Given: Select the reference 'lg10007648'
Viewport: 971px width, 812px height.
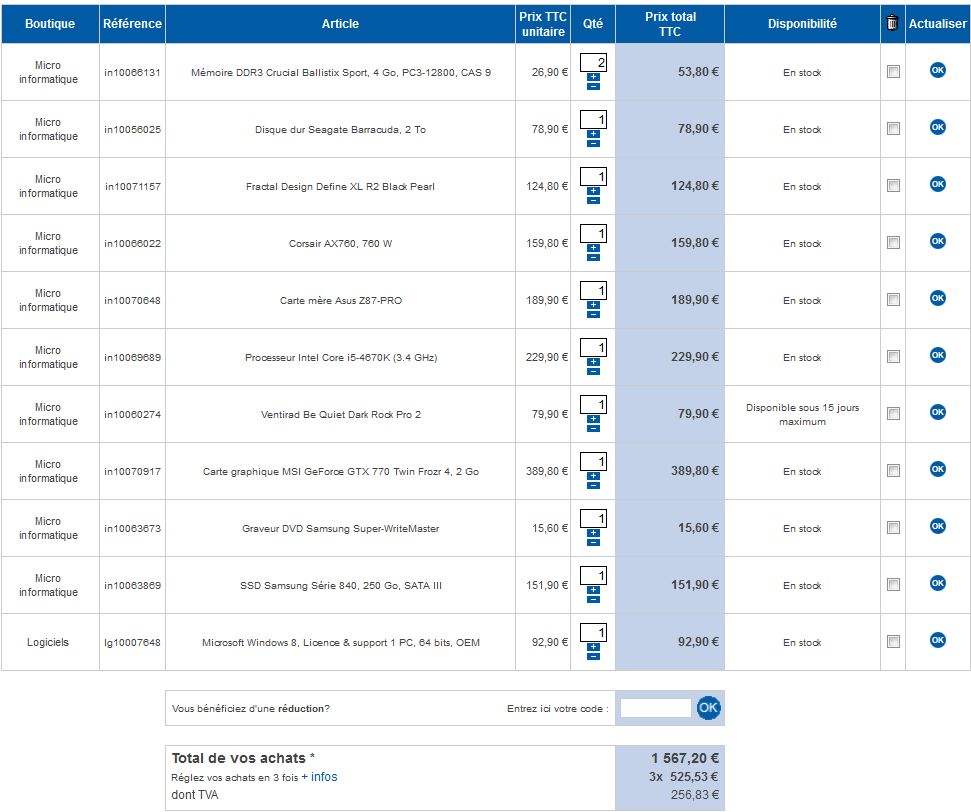Looking at the screenshot, I should (132, 642).
